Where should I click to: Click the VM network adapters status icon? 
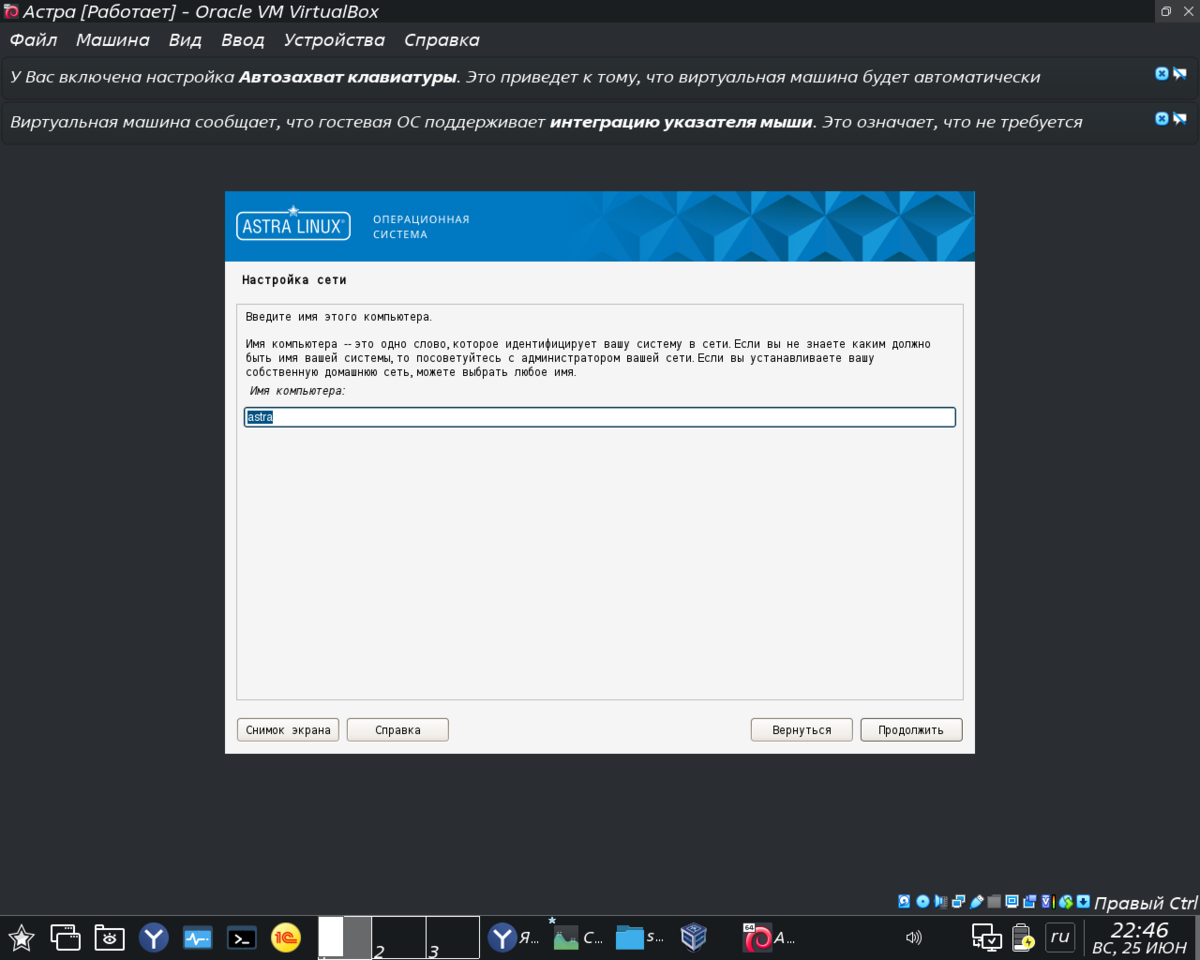958,902
